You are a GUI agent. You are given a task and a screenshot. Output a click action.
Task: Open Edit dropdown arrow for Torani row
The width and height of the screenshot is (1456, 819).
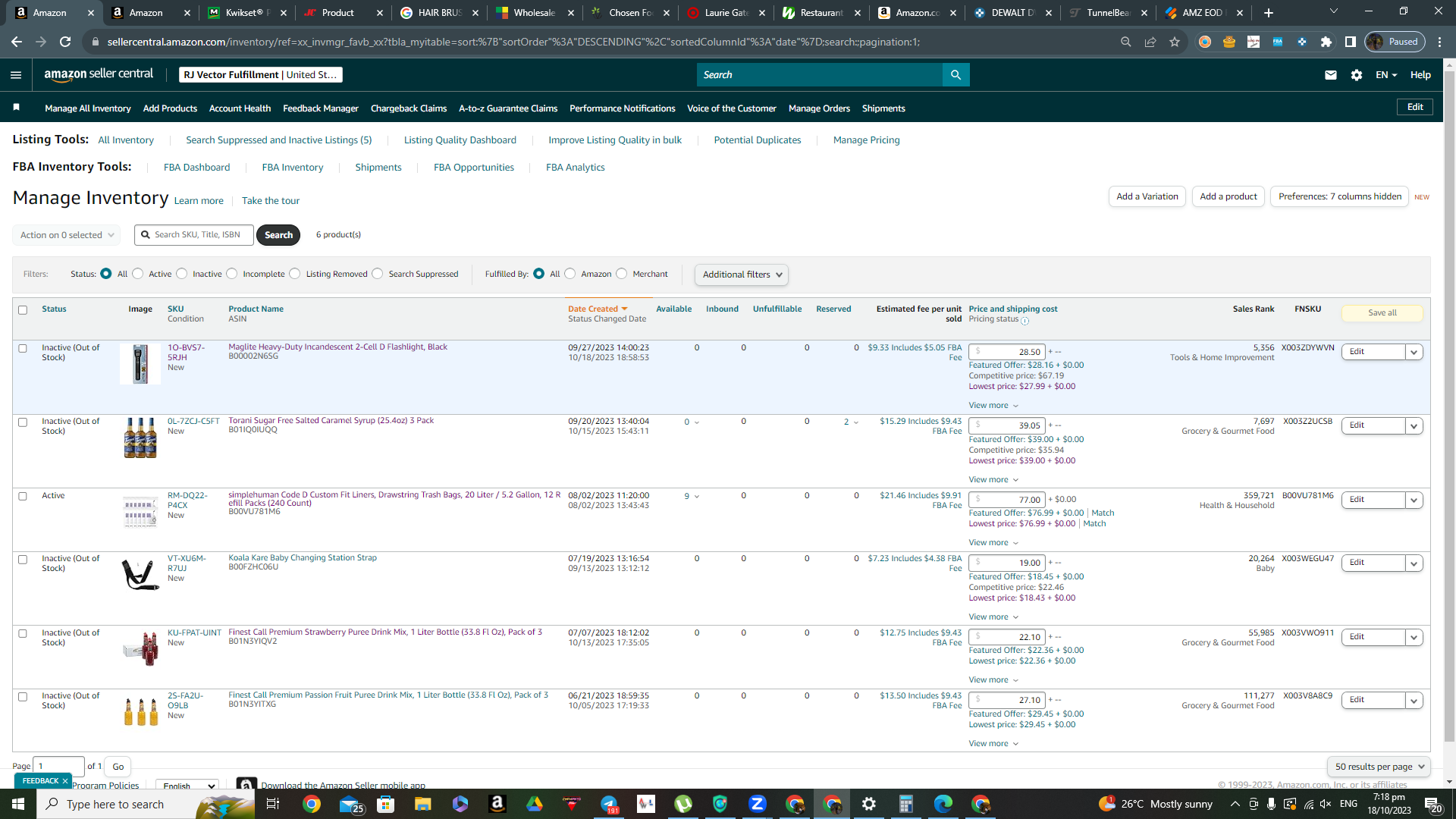pos(1414,425)
